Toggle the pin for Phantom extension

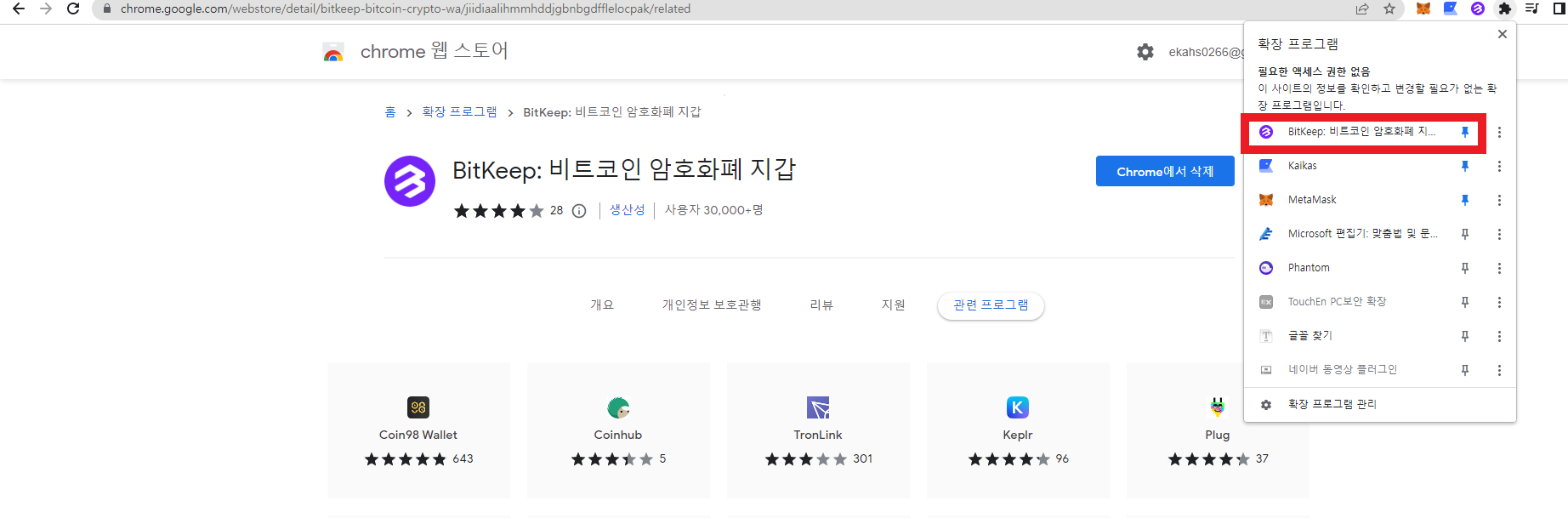click(1464, 268)
